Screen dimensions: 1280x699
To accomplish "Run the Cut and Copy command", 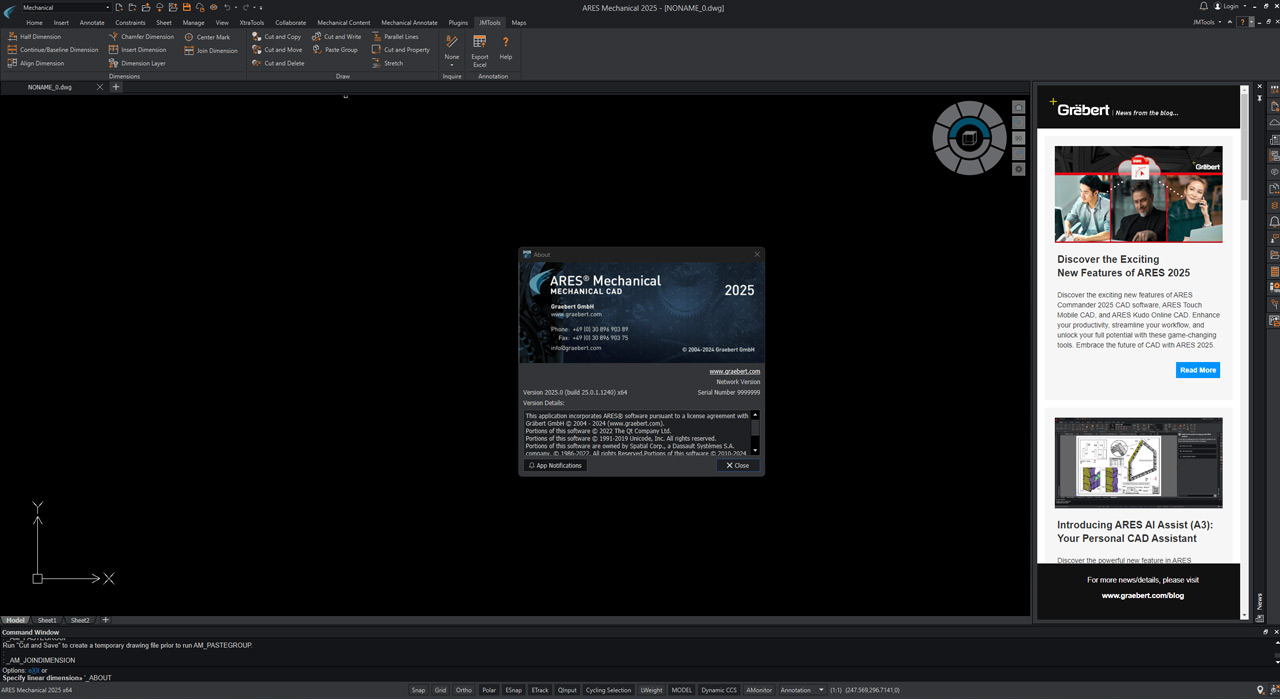I will [277, 37].
